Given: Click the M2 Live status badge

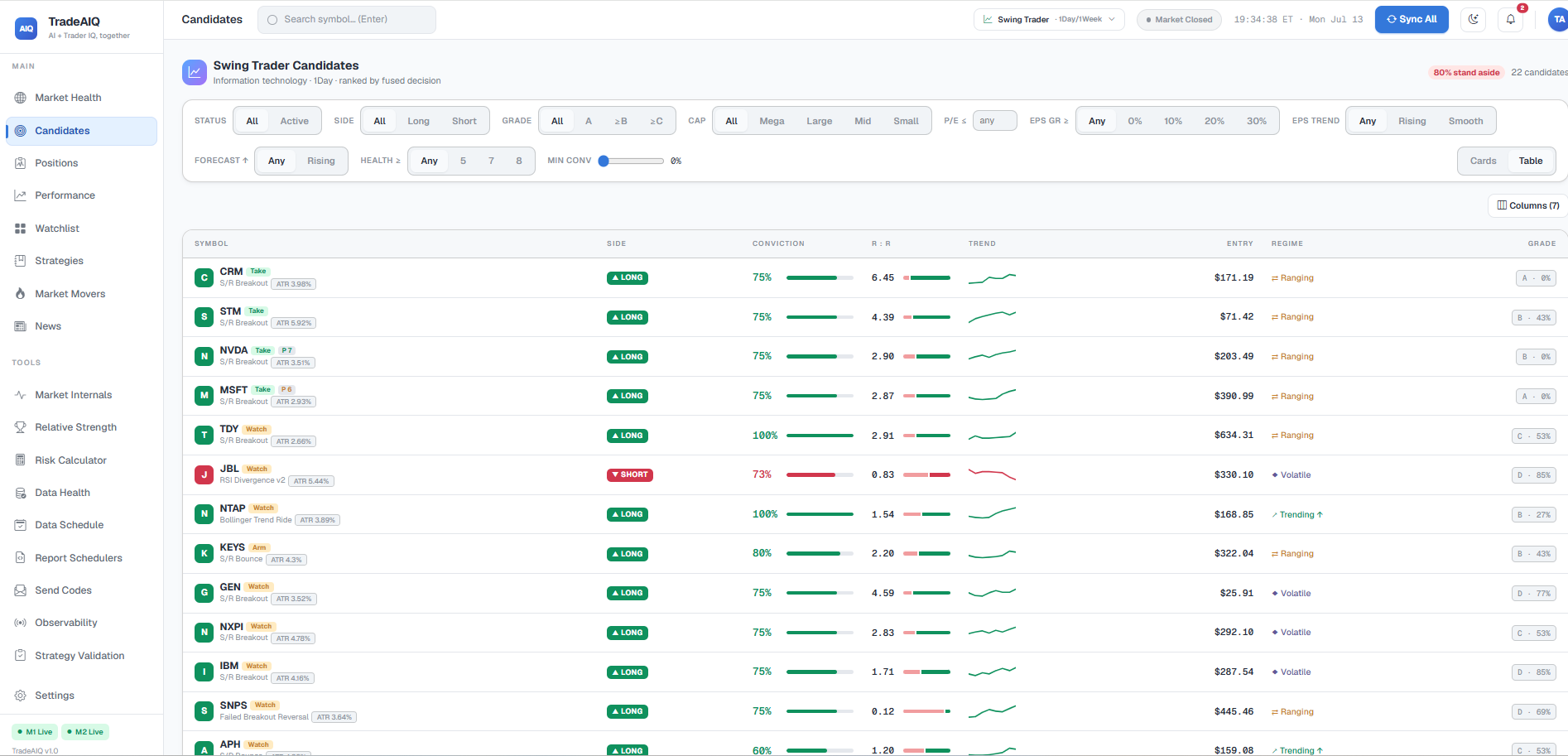Looking at the screenshot, I should pos(85,732).
